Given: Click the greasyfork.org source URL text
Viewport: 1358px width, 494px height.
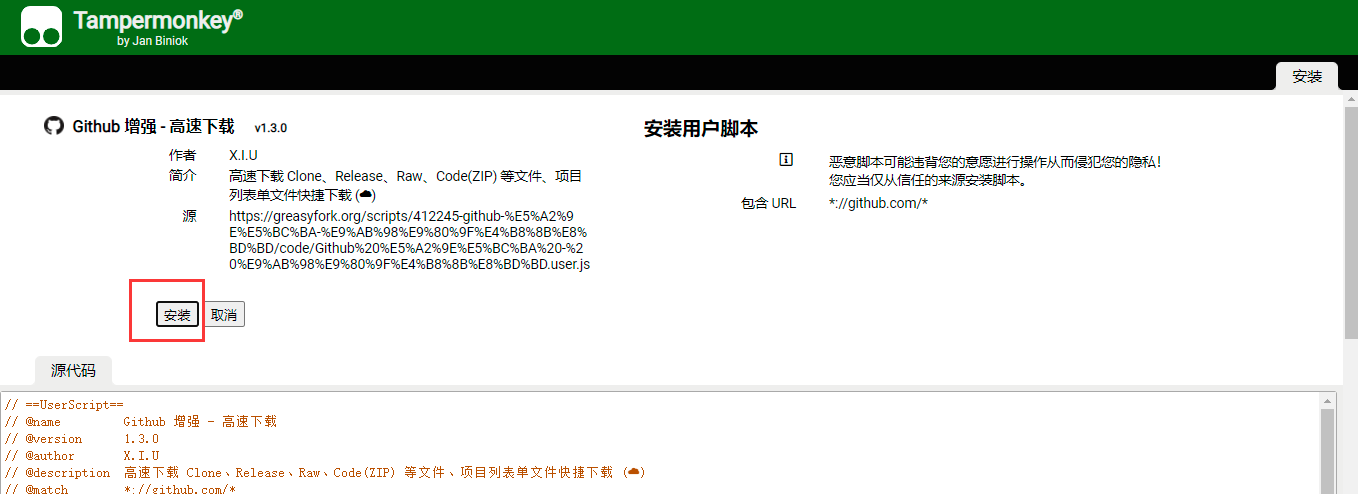Looking at the screenshot, I should click(410, 240).
